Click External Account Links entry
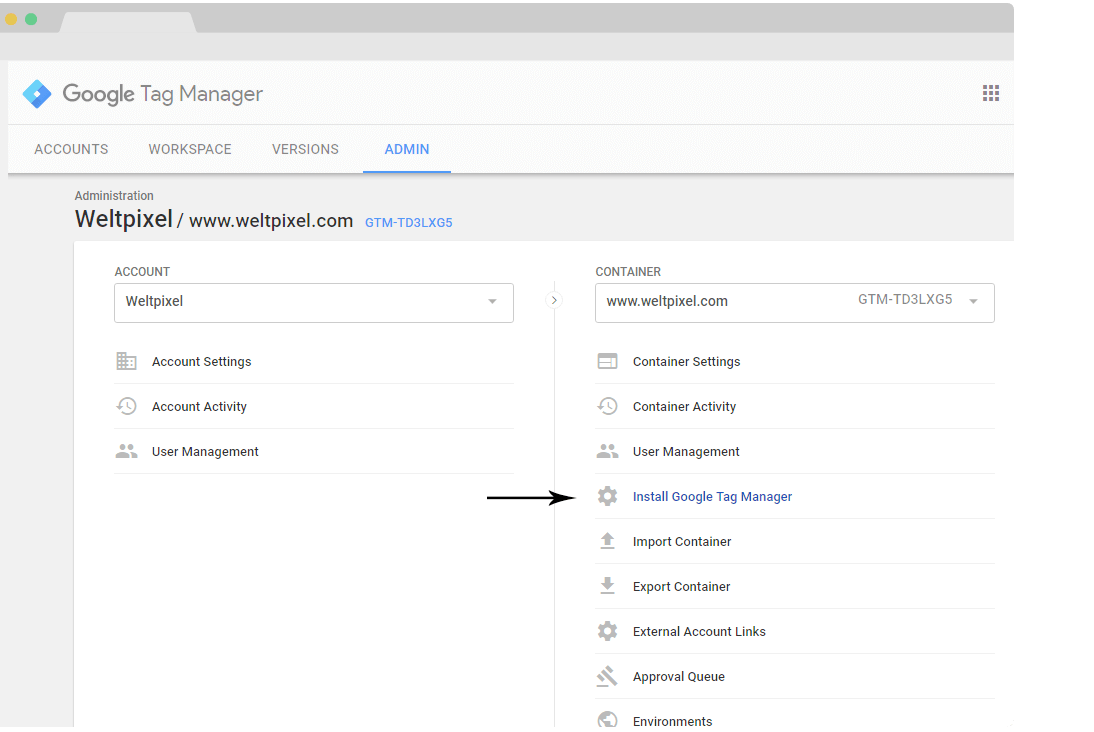Image resolution: width=1094 pixels, height=732 pixels. (x=699, y=631)
